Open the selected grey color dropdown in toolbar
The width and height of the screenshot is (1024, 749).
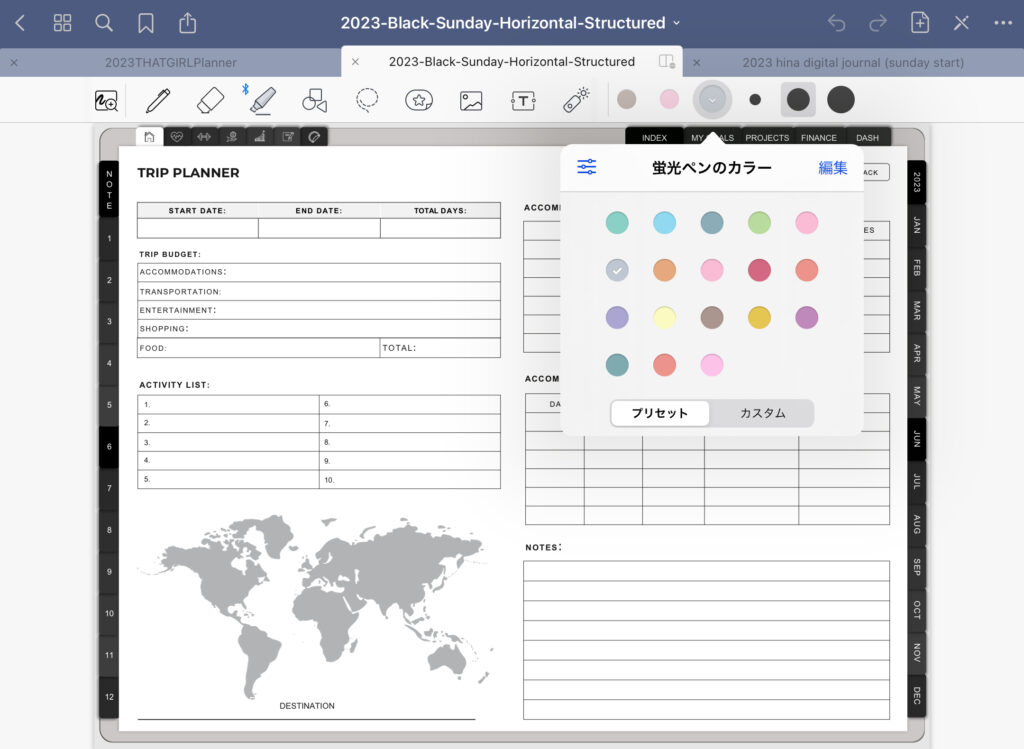point(712,100)
